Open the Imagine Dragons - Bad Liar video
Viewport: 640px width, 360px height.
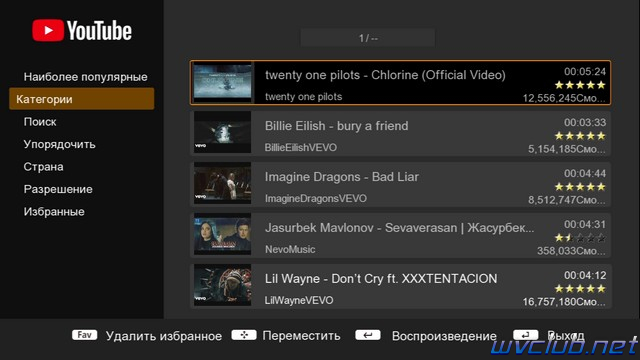[x=400, y=184]
